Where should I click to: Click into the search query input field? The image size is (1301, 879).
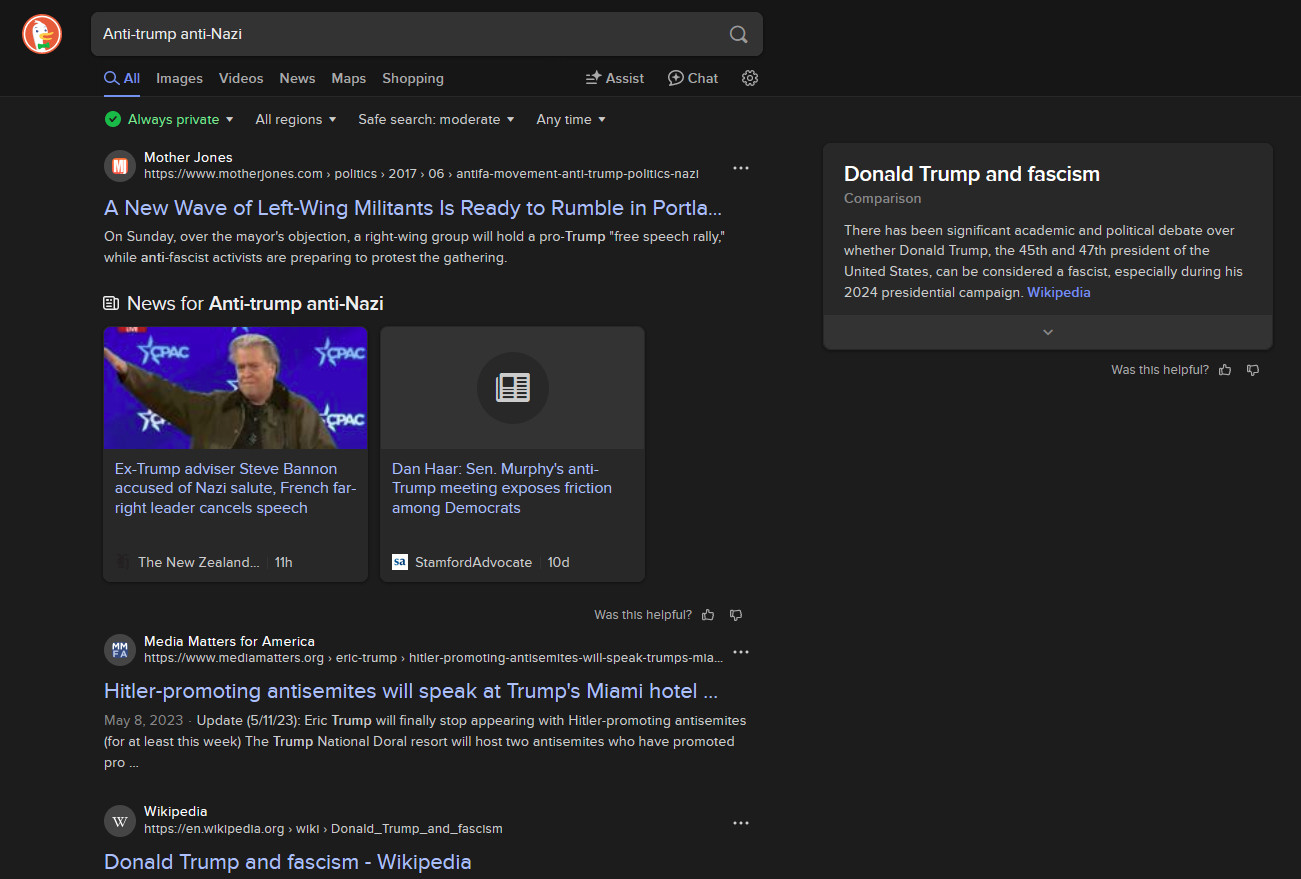click(410, 34)
